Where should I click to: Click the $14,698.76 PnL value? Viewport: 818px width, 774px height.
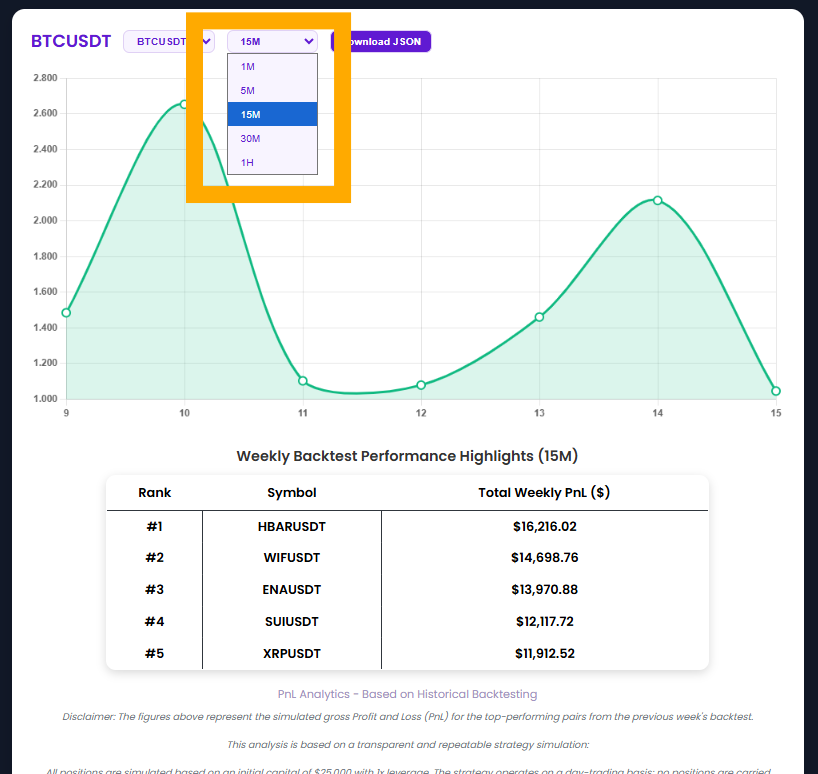[x=545, y=558]
